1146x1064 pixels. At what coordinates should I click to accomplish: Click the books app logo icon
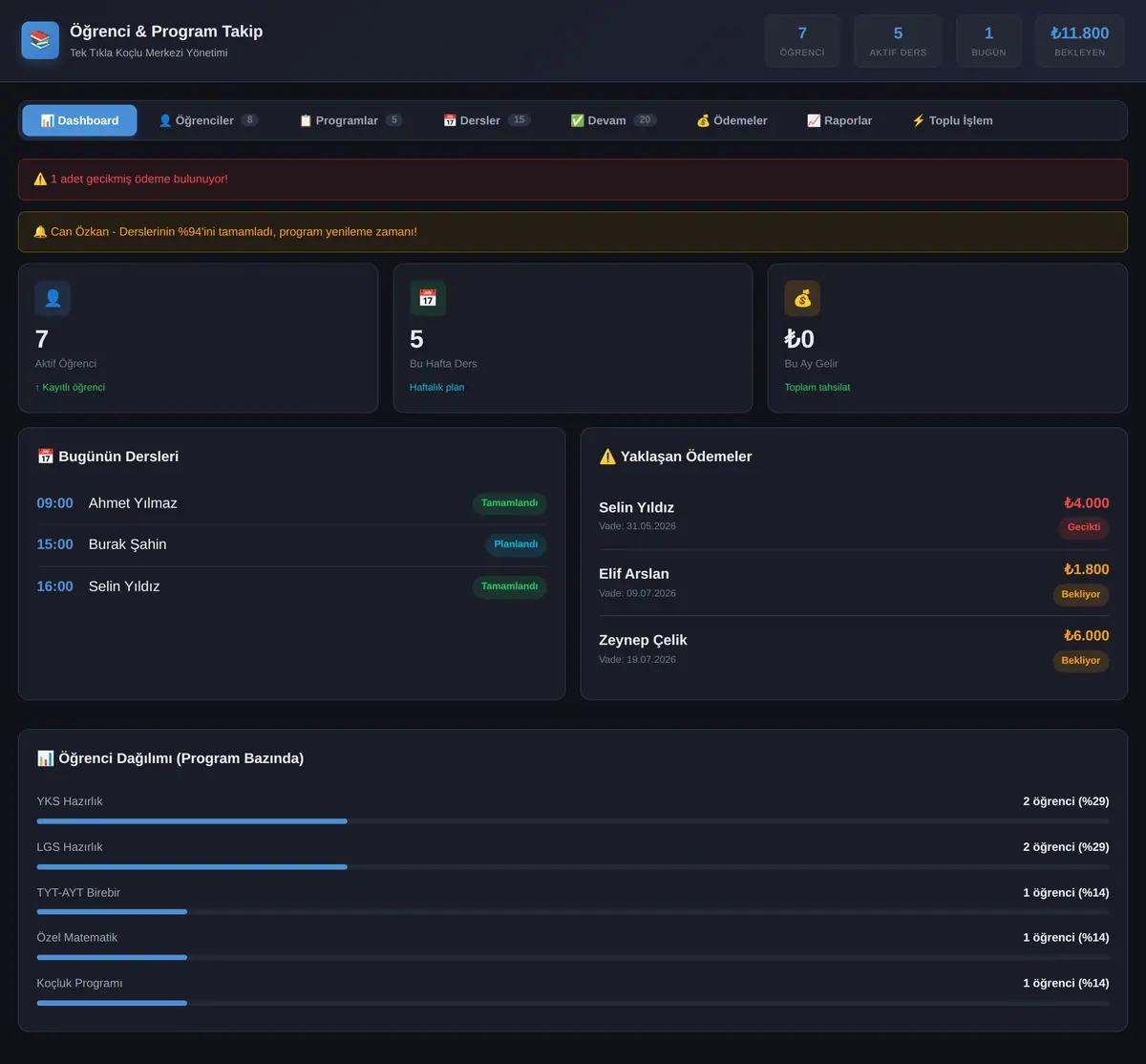(x=40, y=40)
